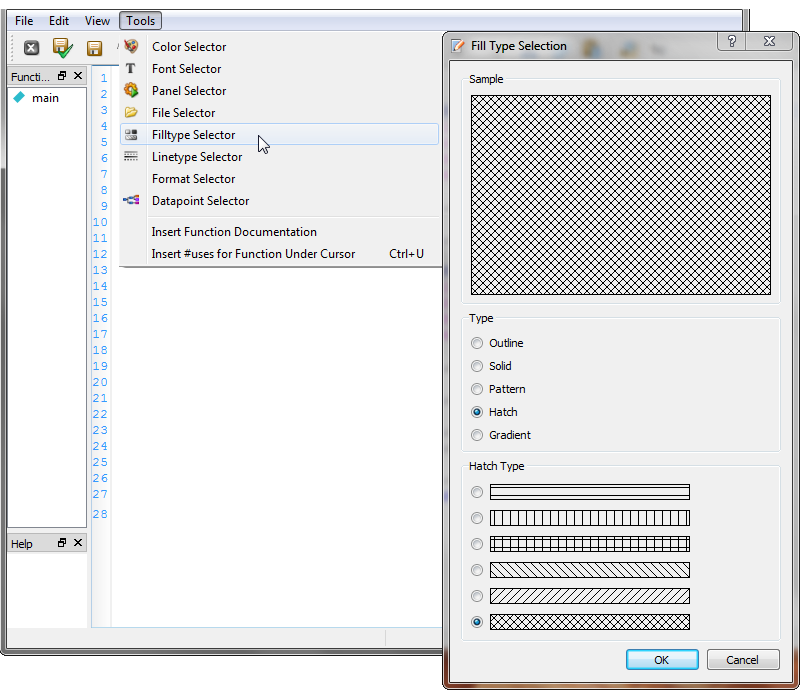Choose the Gradient fill type option
Image resolution: width=804 pixels, height=693 pixels.
477,435
